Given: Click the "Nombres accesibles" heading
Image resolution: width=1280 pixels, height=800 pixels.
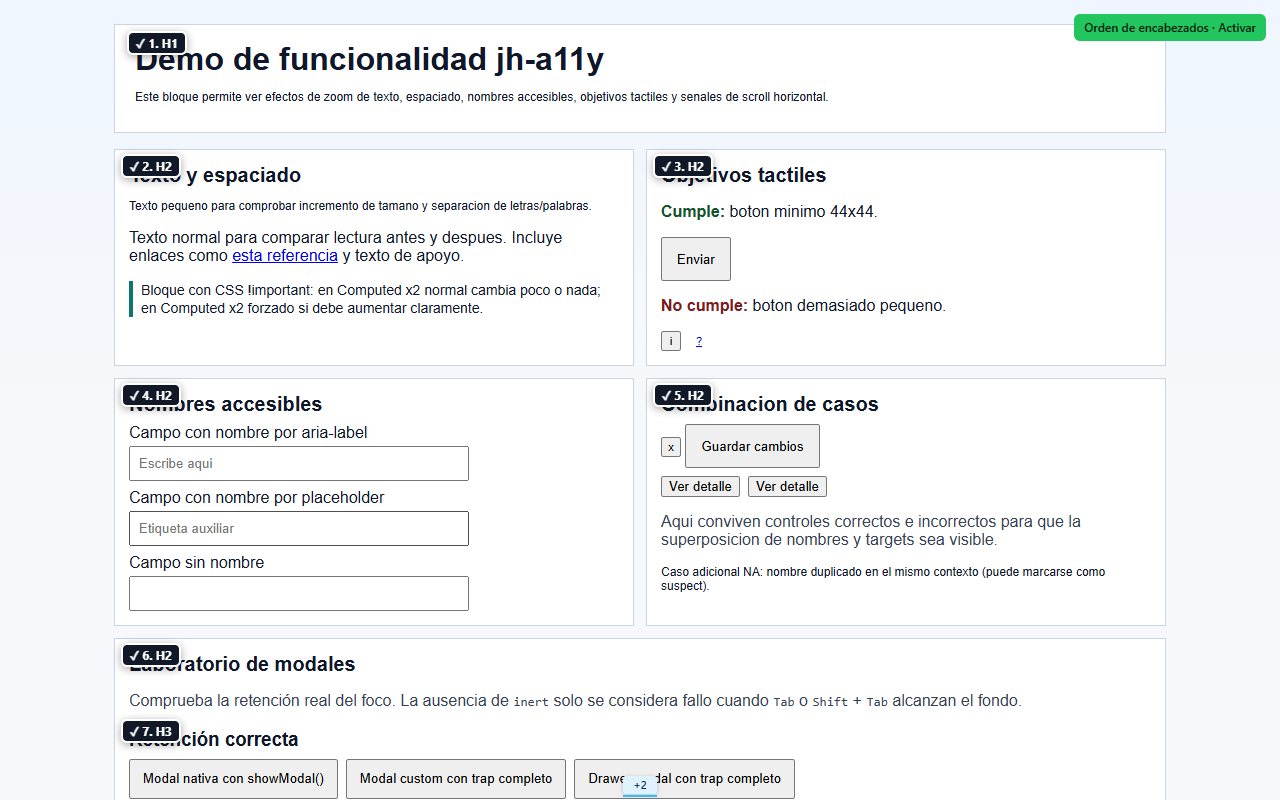Looking at the screenshot, I should pyautogui.click(x=225, y=404).
